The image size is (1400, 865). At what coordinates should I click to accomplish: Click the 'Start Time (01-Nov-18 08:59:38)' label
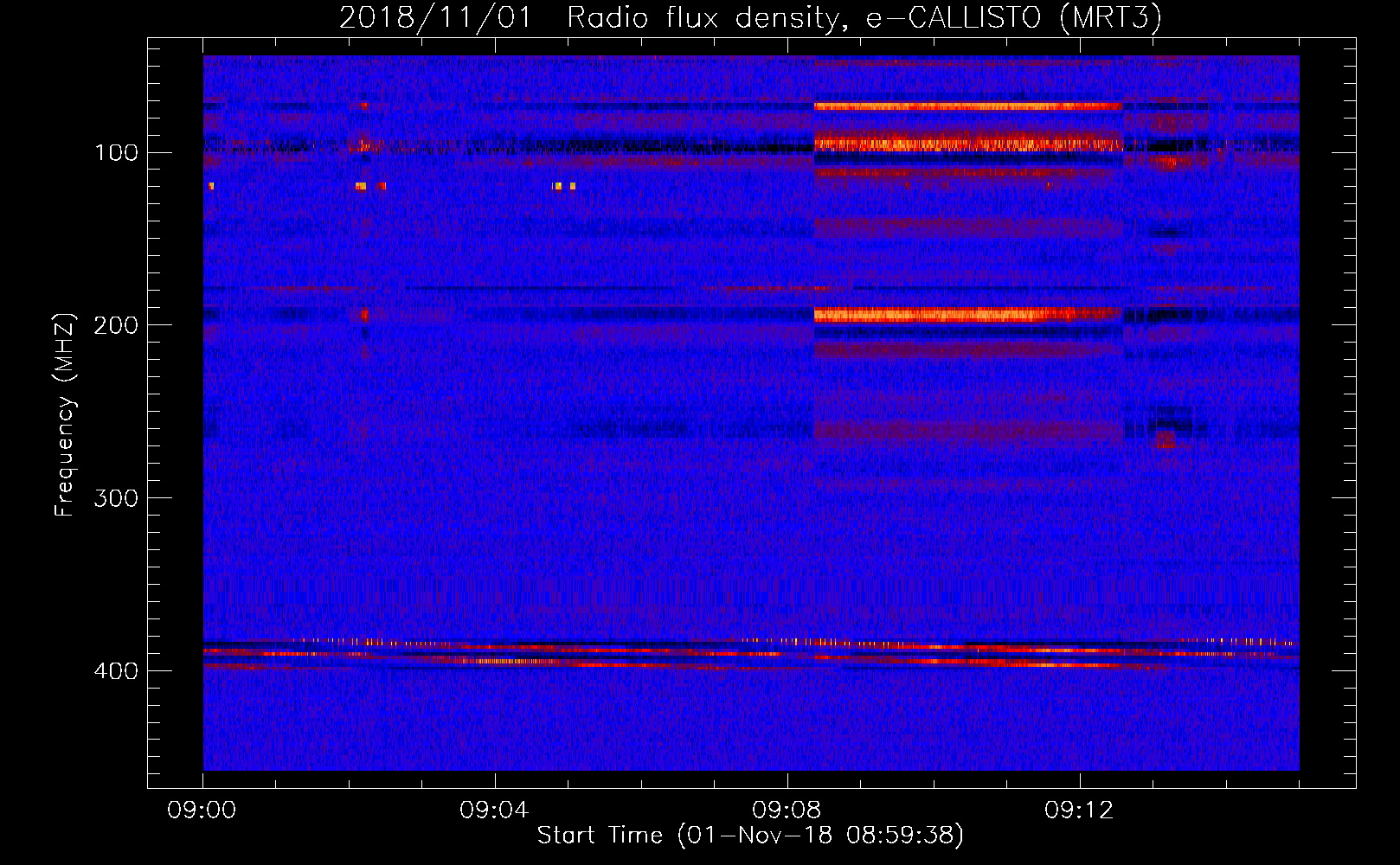click(x=750, y=836)
